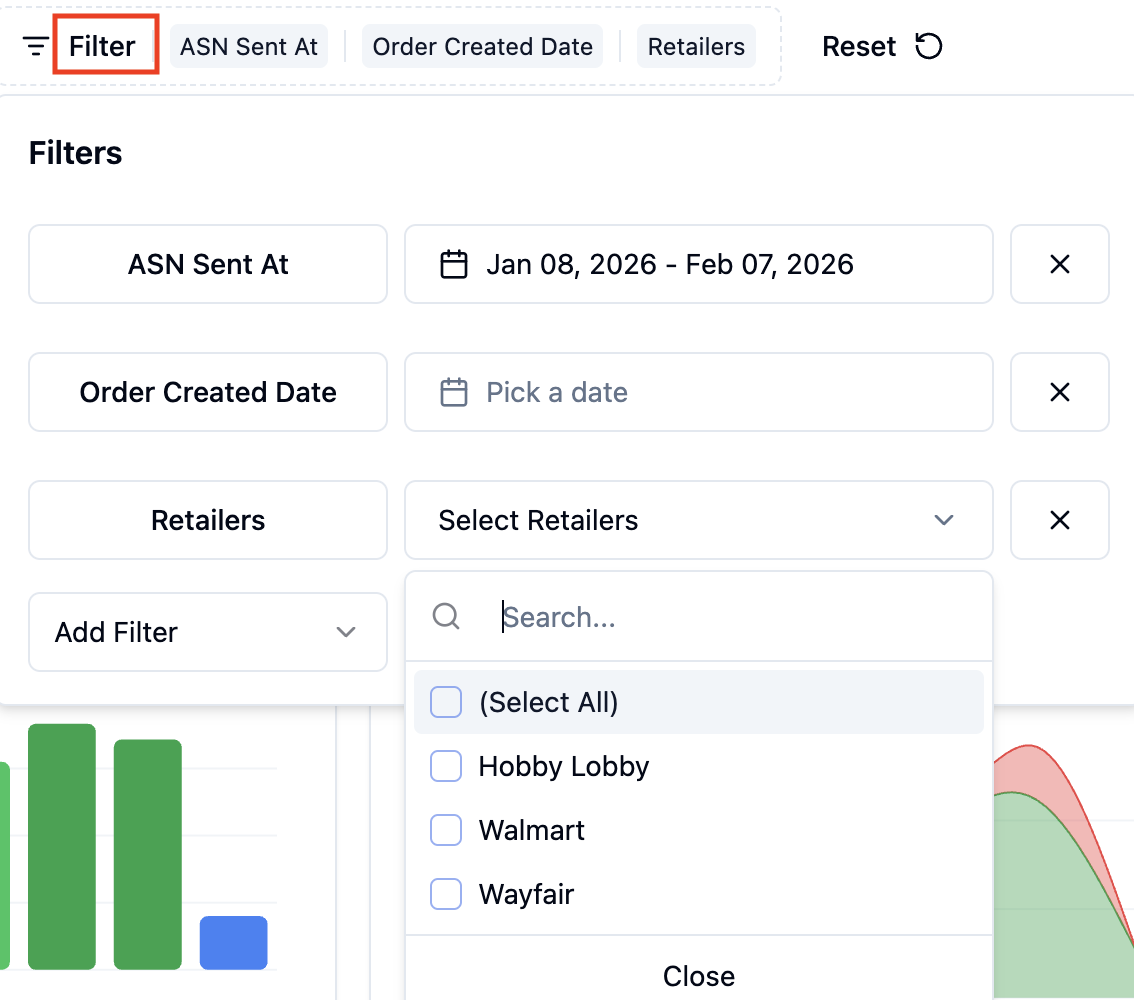Click the magnifier icon in retailer search
1134x1000 pixels.
coord(446,617)
